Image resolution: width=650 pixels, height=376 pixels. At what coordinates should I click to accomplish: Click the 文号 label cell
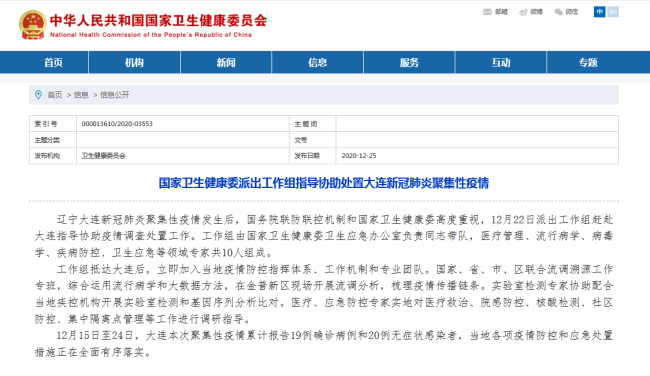pyautogui.click(x=313, y=140)
